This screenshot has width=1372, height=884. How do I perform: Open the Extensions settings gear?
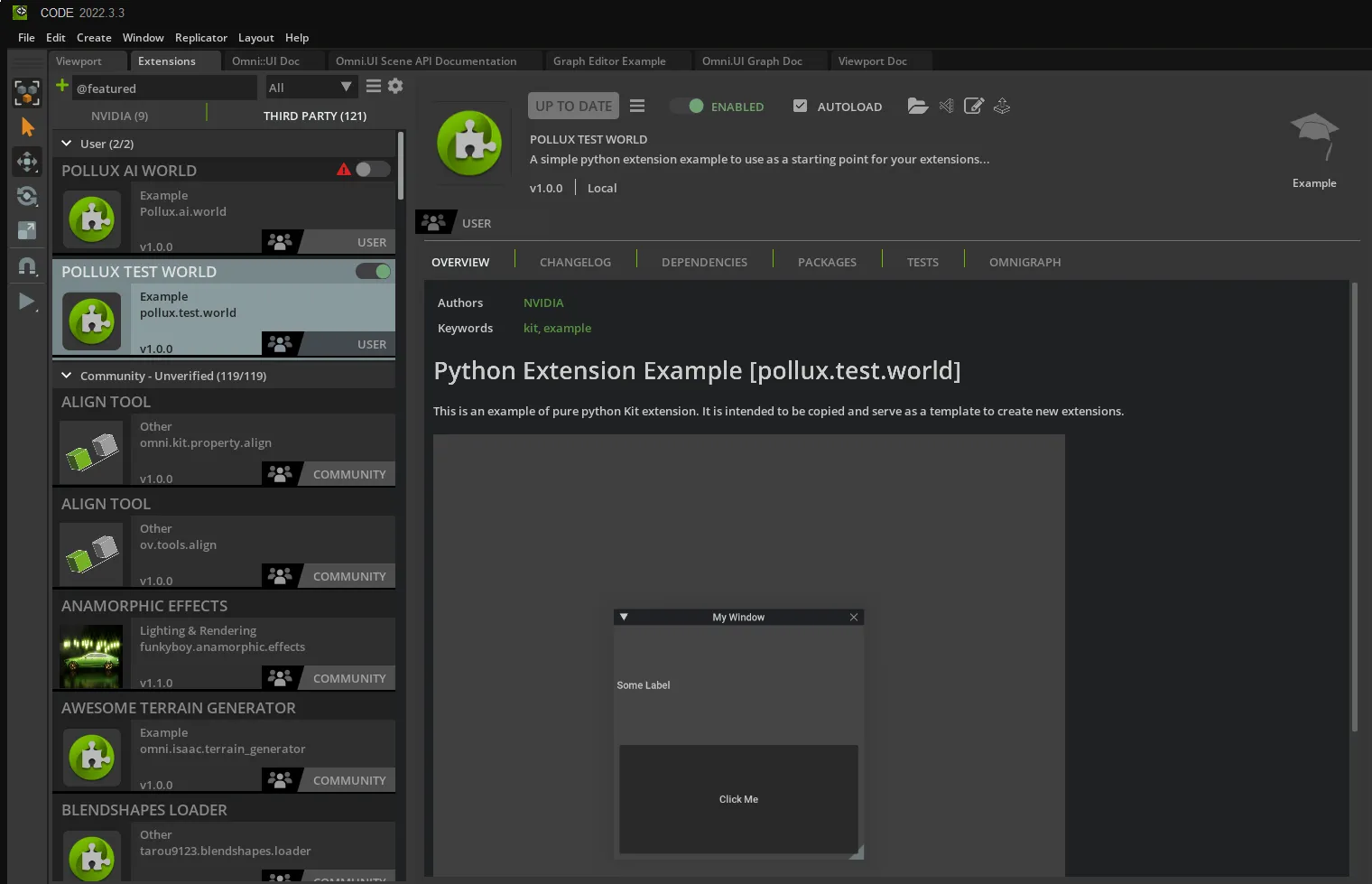(x=395, y=86)
